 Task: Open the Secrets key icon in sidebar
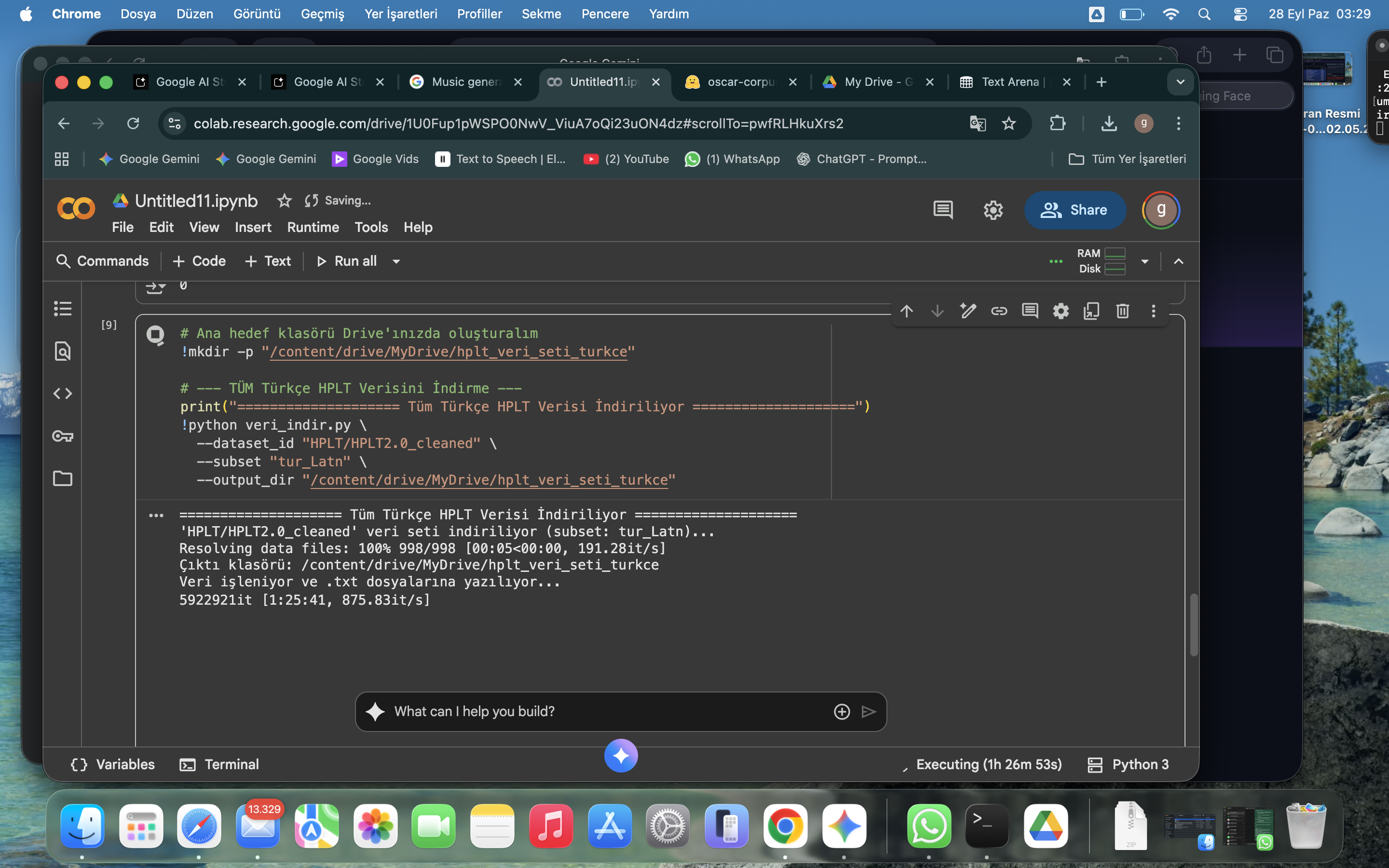click(63, 436)
